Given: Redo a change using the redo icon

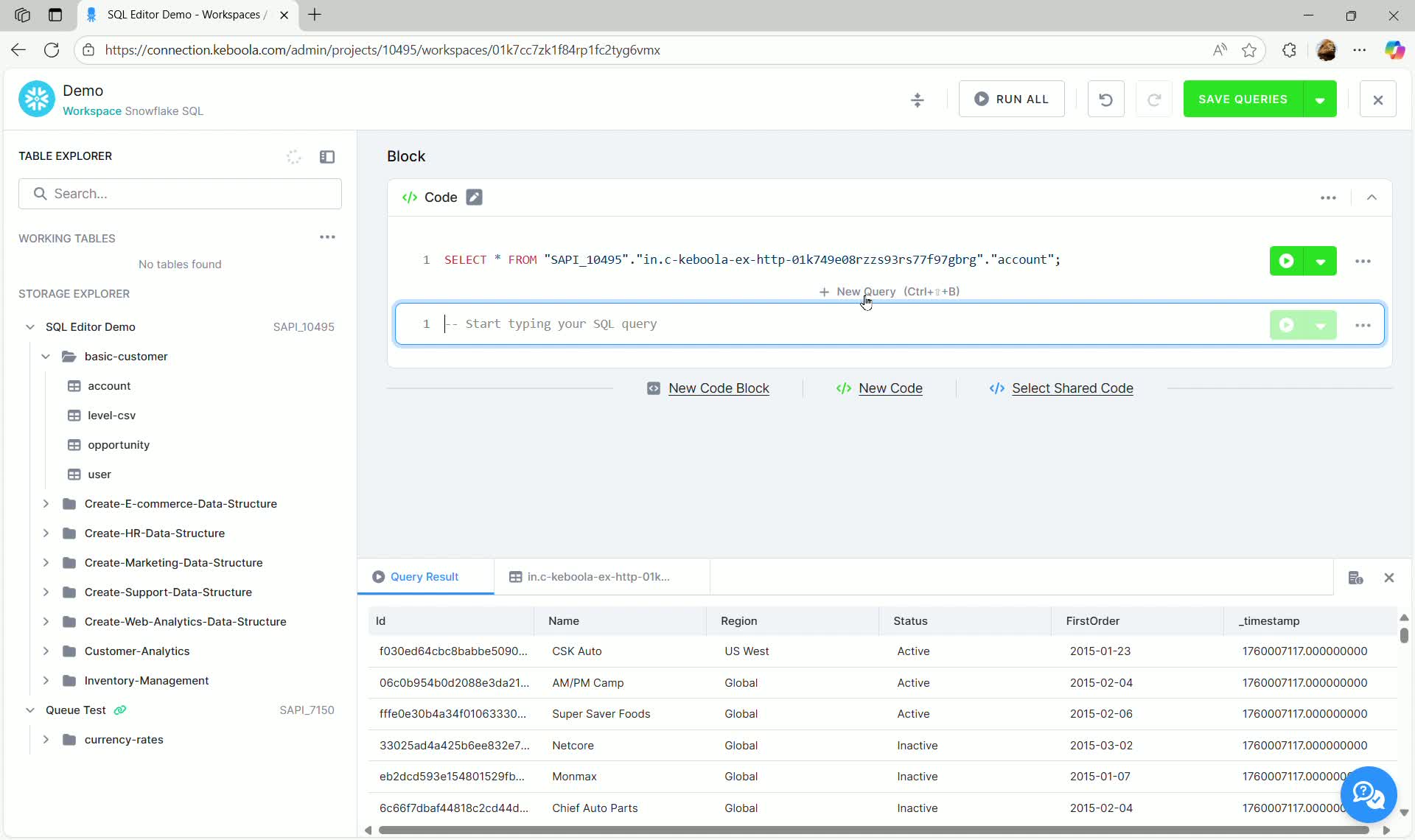Looking at the screenshot, I should pyautogui.click(x=1154, y=99).
